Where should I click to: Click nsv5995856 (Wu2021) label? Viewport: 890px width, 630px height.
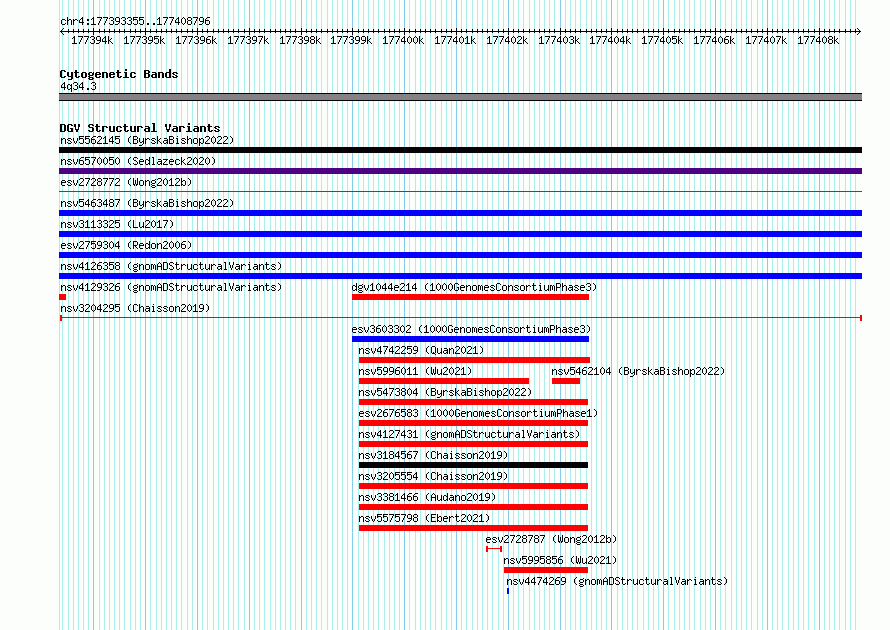(560, 560)
